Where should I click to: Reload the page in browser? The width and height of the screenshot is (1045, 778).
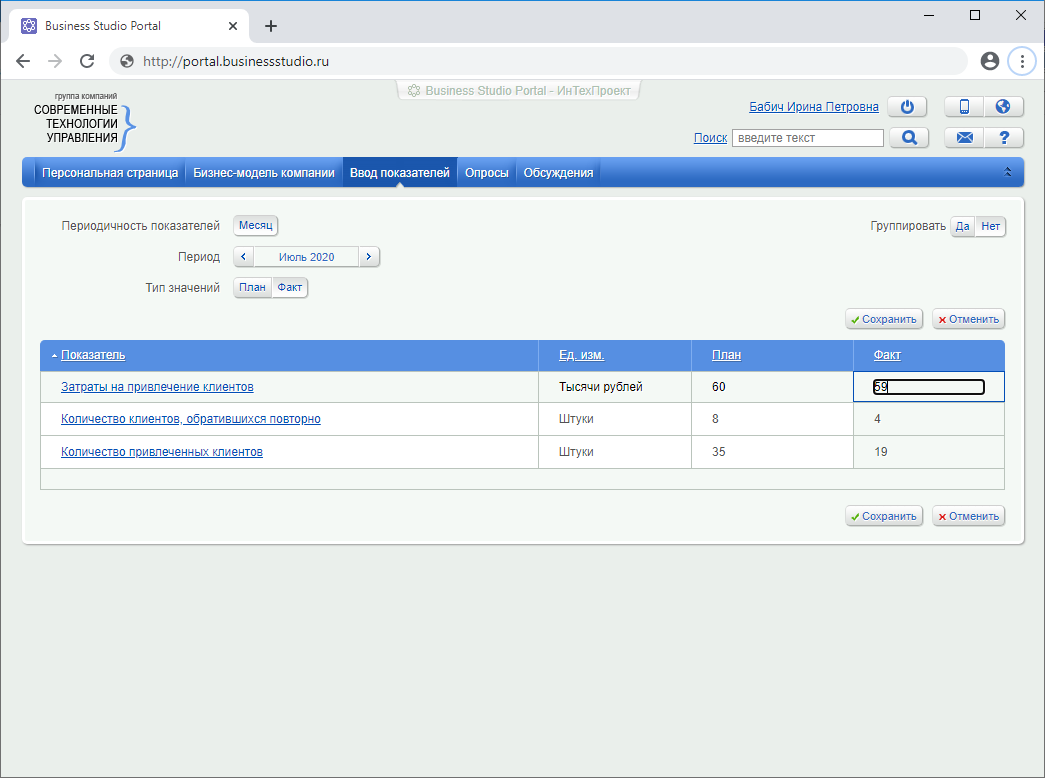point(87,61)
